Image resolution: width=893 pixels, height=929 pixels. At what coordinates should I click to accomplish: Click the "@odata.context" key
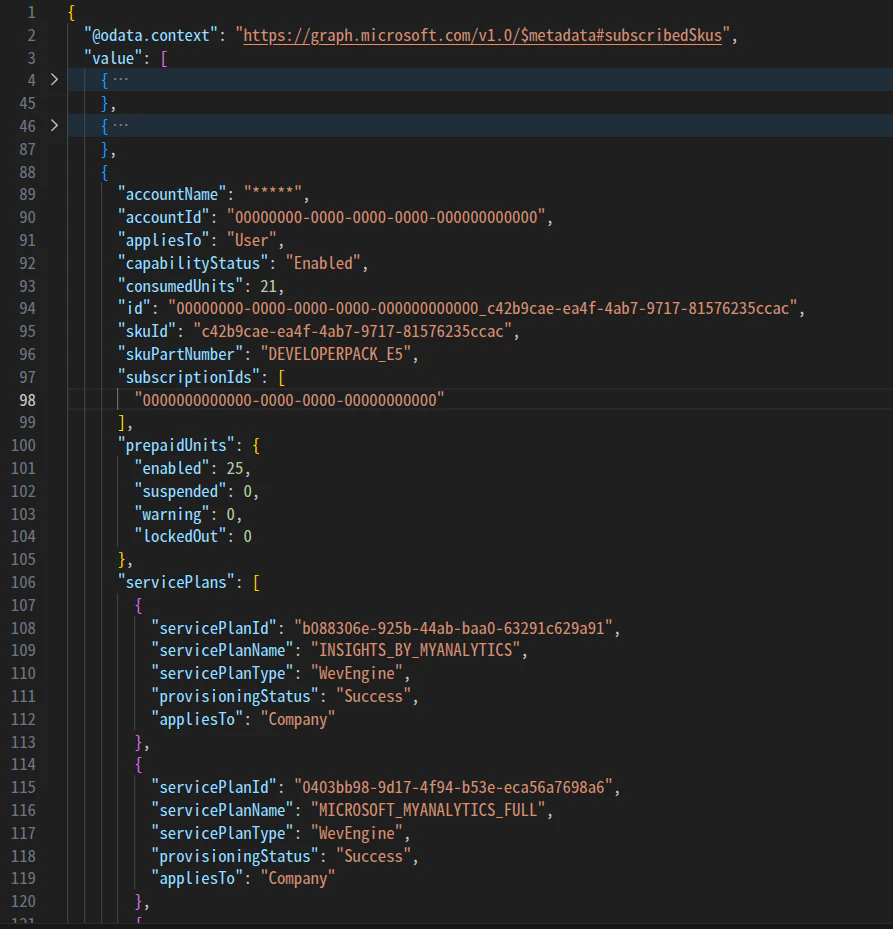pos(151,36)
